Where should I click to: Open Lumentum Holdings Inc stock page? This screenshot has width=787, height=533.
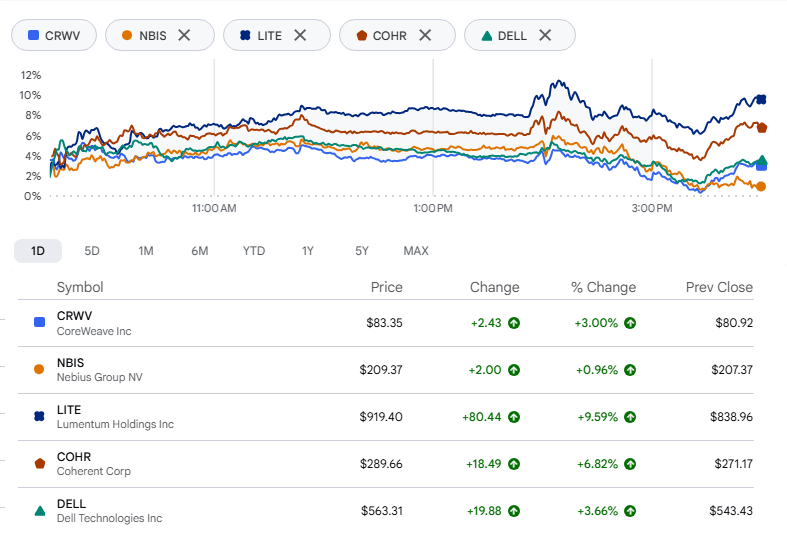pyautogui.click(x=115, y=425)
